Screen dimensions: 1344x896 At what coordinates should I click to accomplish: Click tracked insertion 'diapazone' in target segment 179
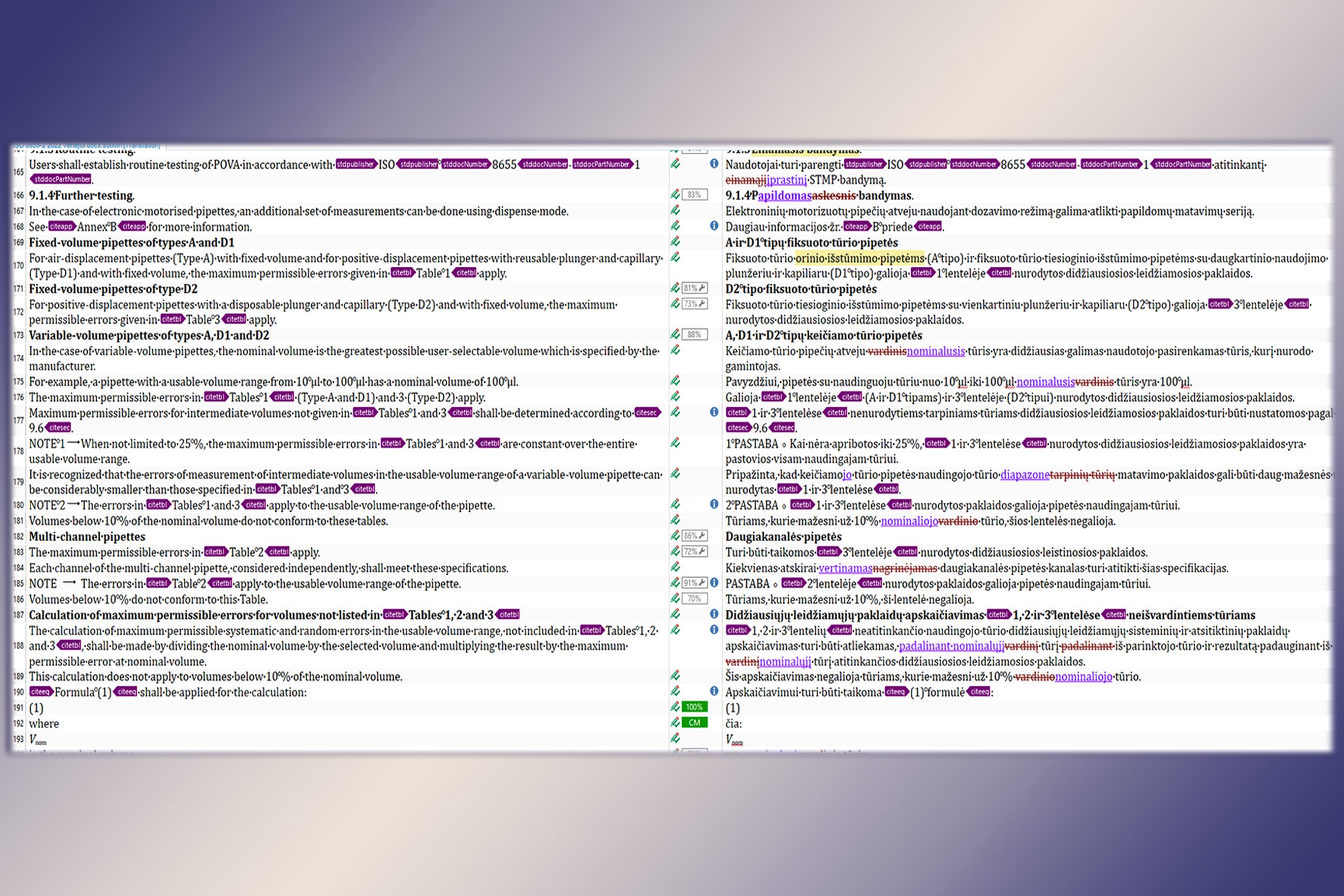[x=1025, y=475]
